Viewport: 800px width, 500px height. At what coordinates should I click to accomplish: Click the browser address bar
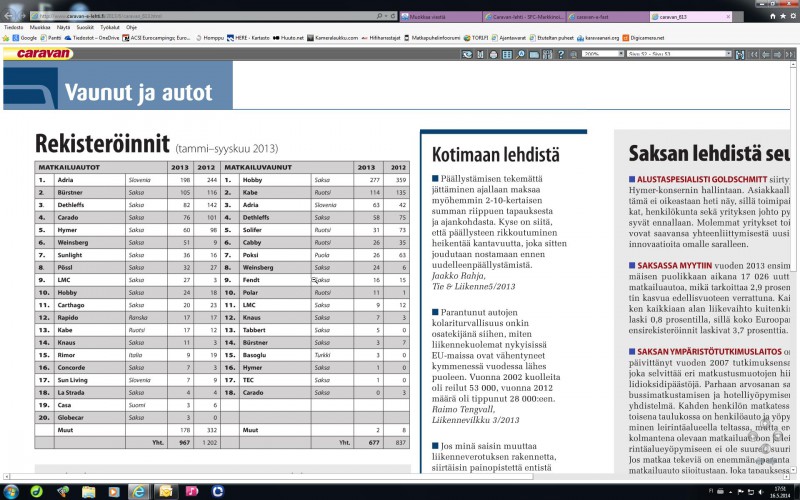coord(200,16)
